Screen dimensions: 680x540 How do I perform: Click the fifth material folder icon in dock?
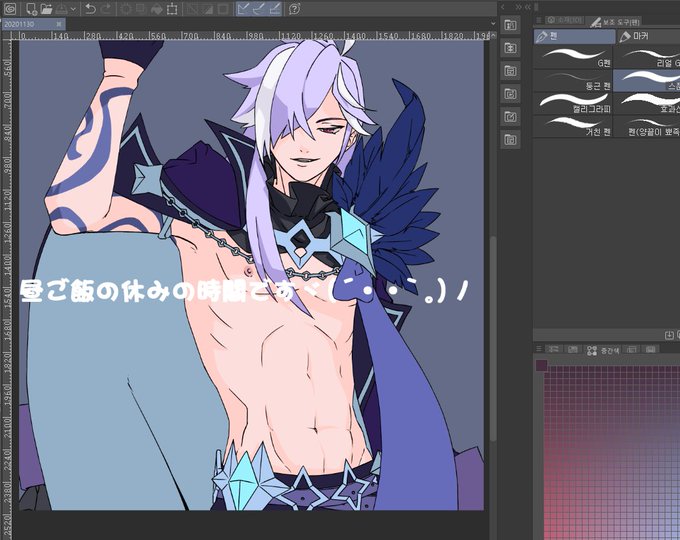[x=510, y=117]
